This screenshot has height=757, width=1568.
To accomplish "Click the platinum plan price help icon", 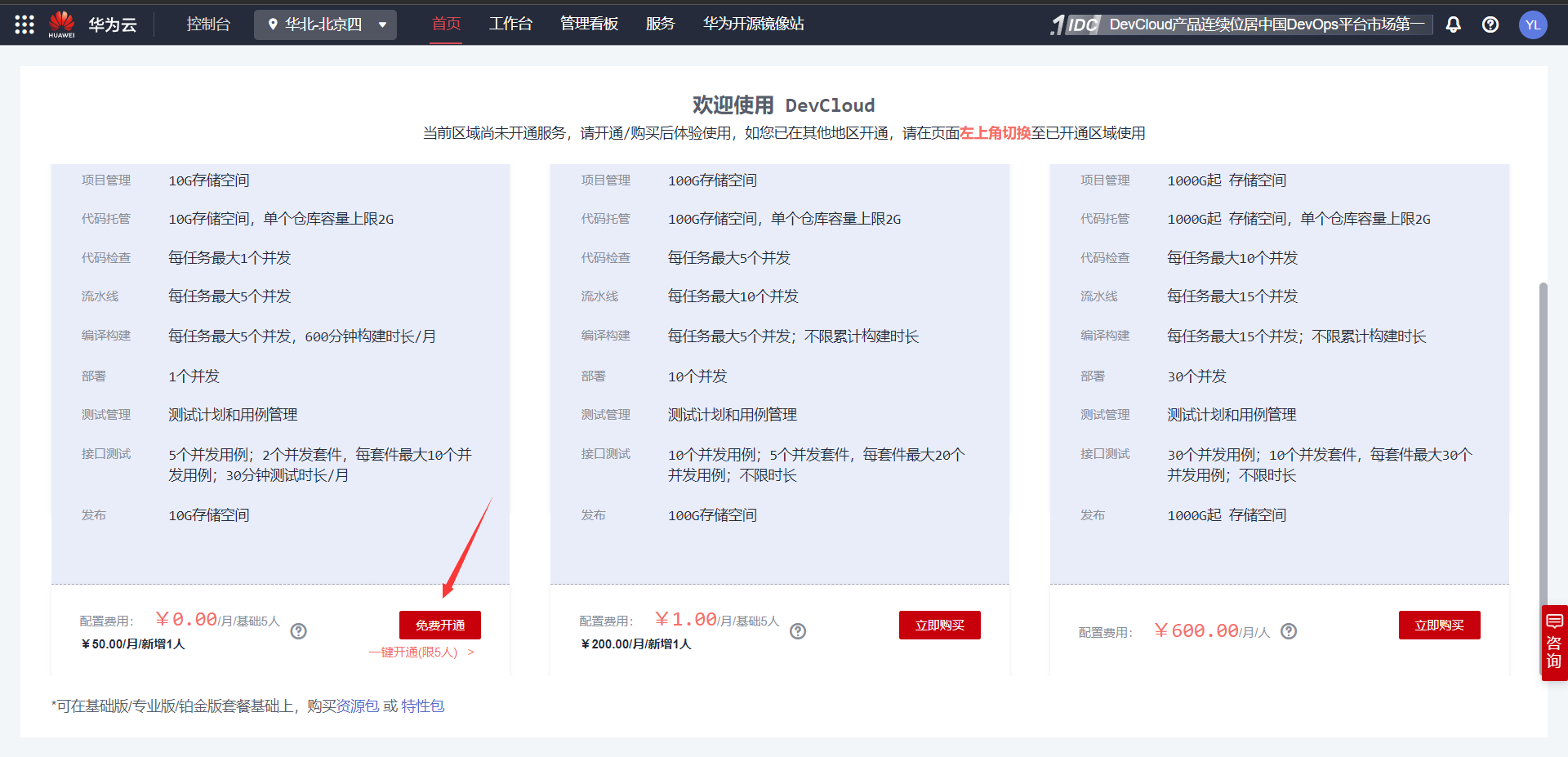I will pyautogui.click(x=1289, y=631).
